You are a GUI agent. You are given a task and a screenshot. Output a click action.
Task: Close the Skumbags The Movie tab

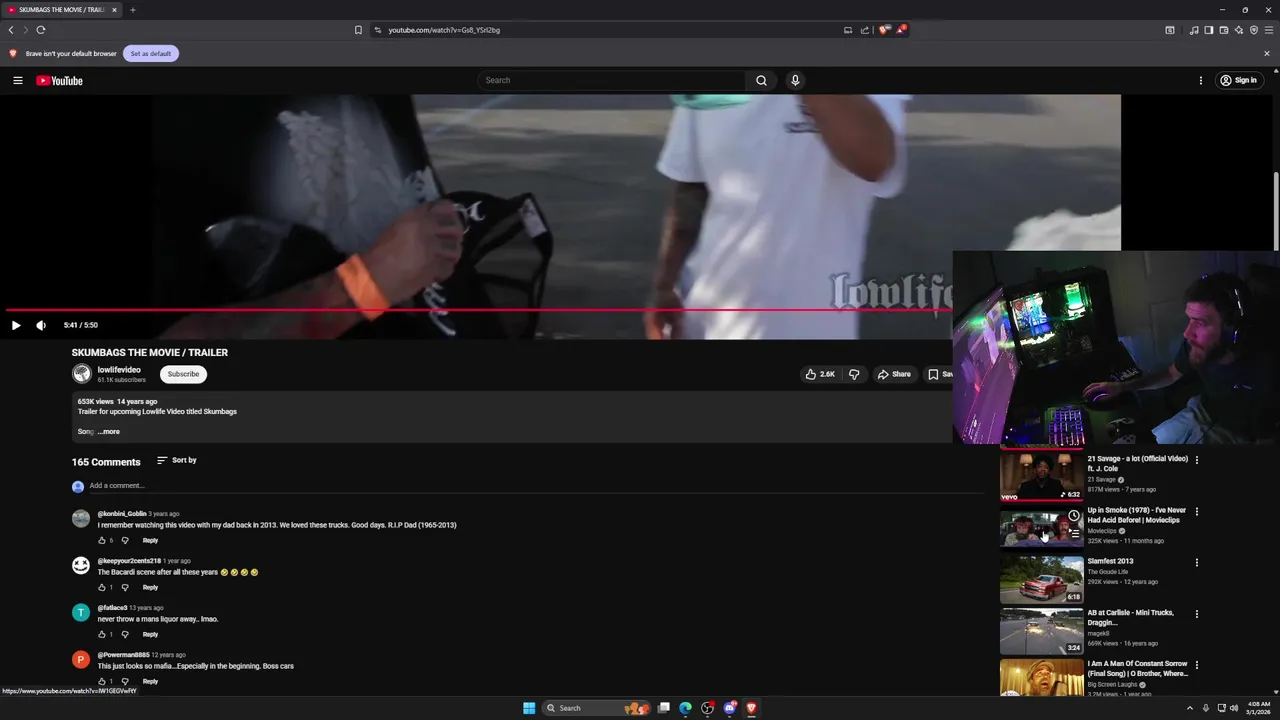(x=114, y=10)
